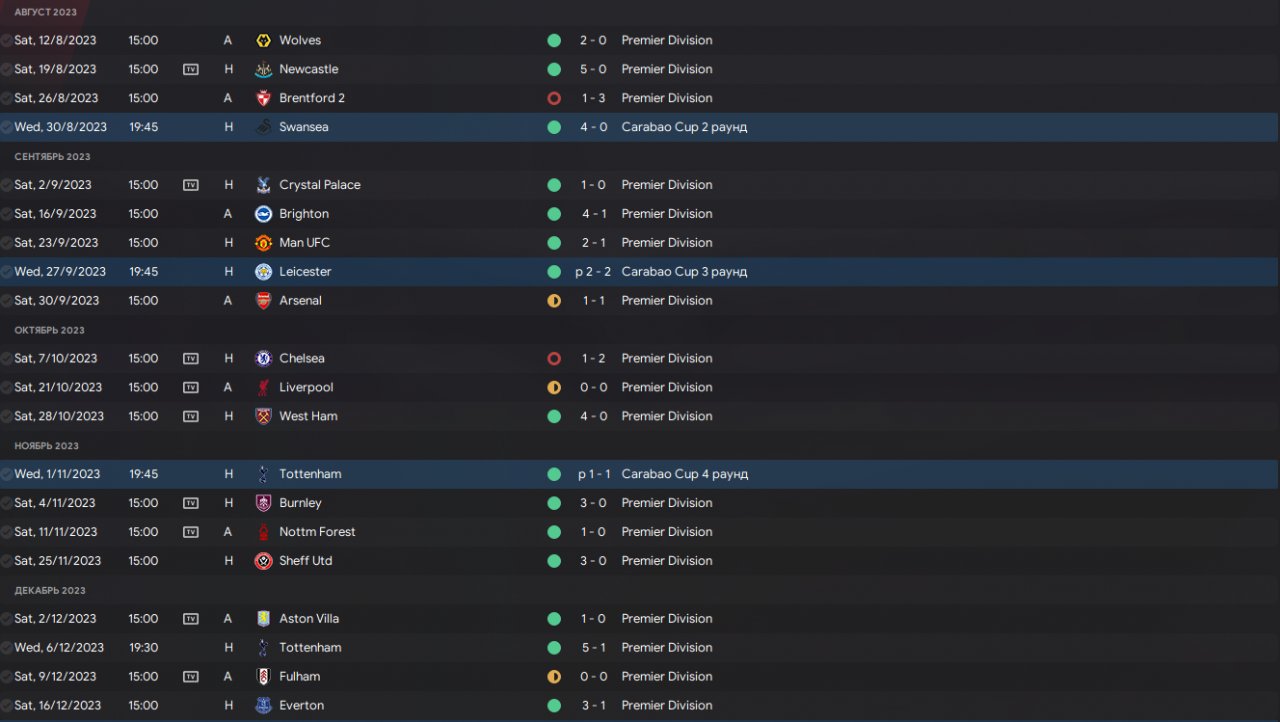Open the Swansea swan badge icon

263,128
